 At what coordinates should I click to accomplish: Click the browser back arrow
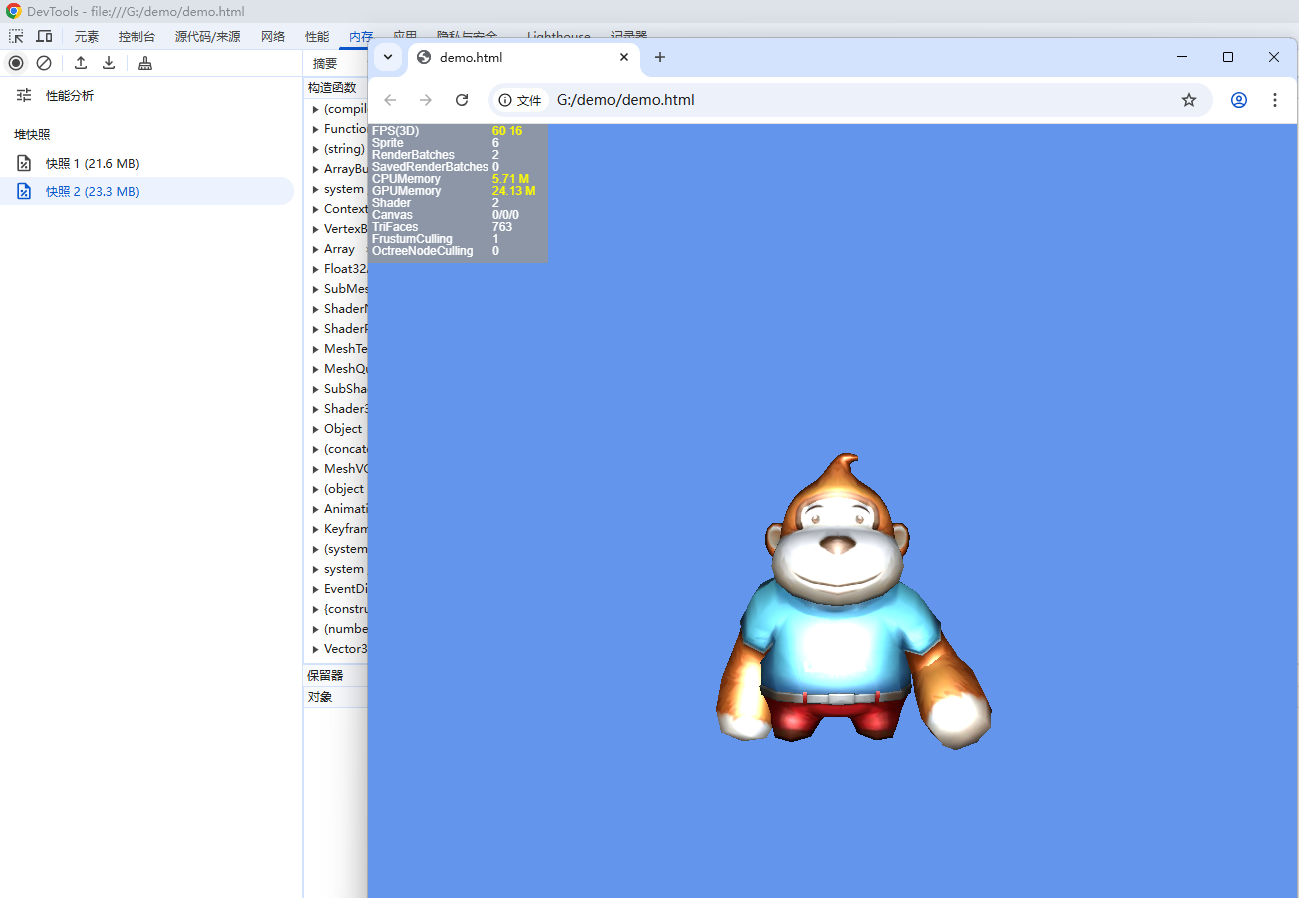point(390,100)
